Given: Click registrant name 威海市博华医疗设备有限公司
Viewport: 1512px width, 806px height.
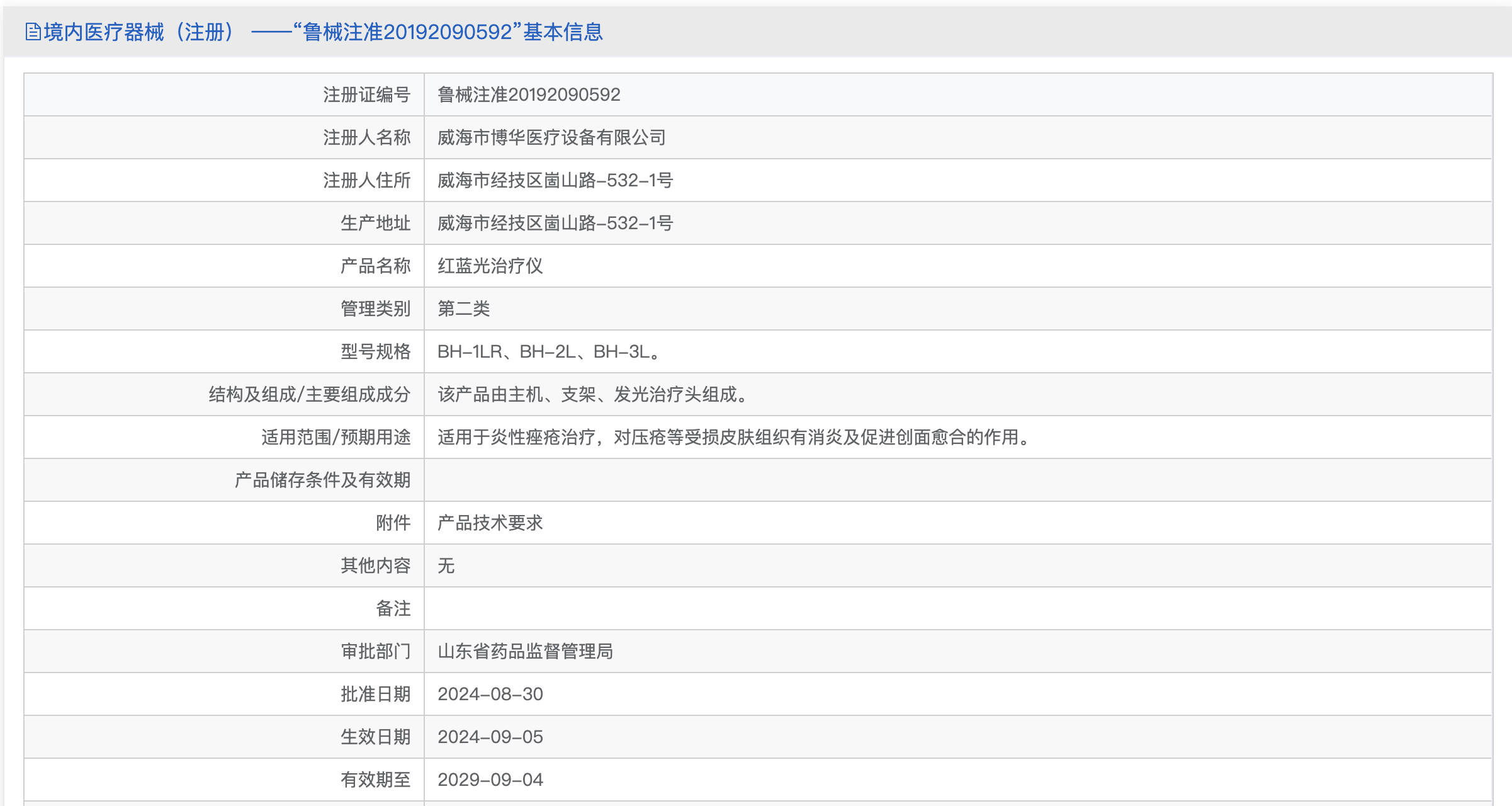Looking at the screenshot, I should pyautogui.click(x=551, y=137).
